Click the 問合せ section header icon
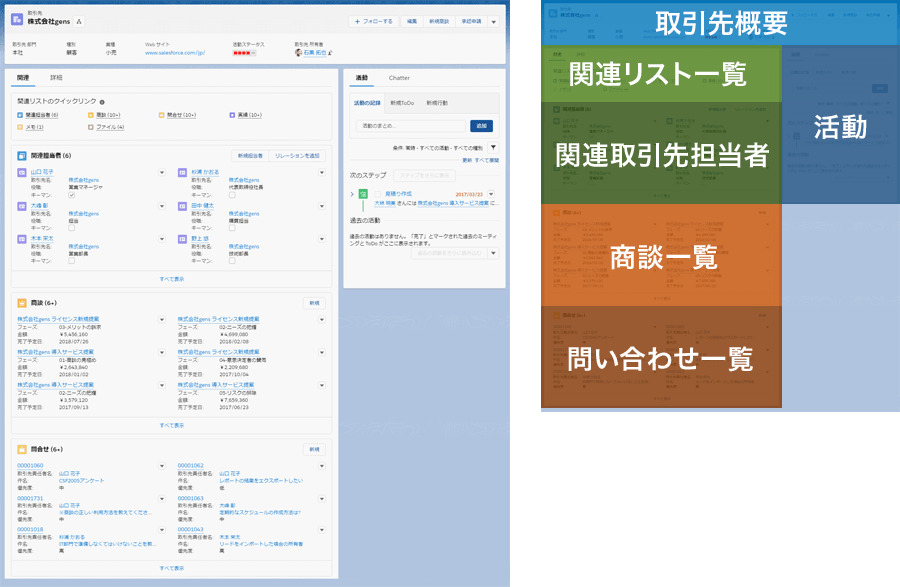The width and height of the screenshot is (900, 587). pyautogui.click(x=22, y=449)
